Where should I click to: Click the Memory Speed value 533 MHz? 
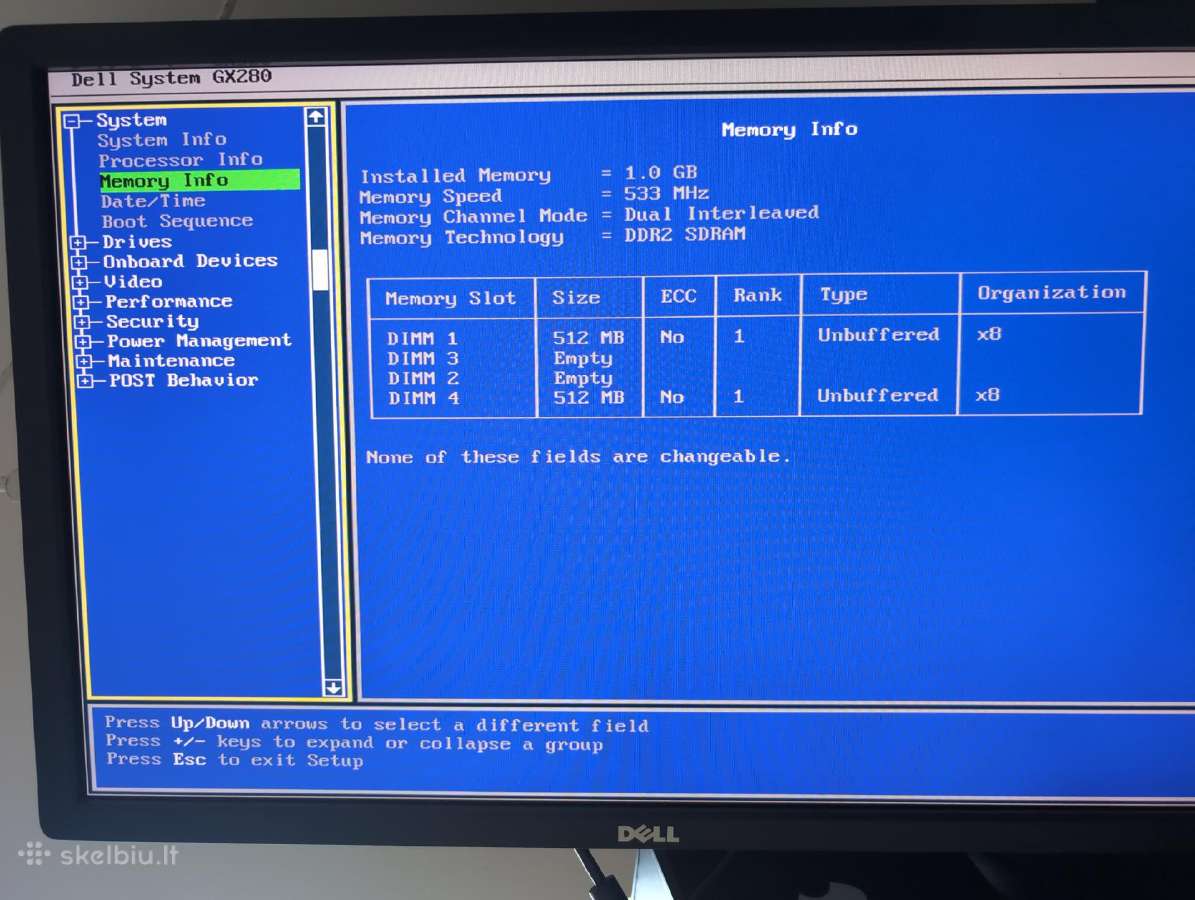tap(667, 194)
